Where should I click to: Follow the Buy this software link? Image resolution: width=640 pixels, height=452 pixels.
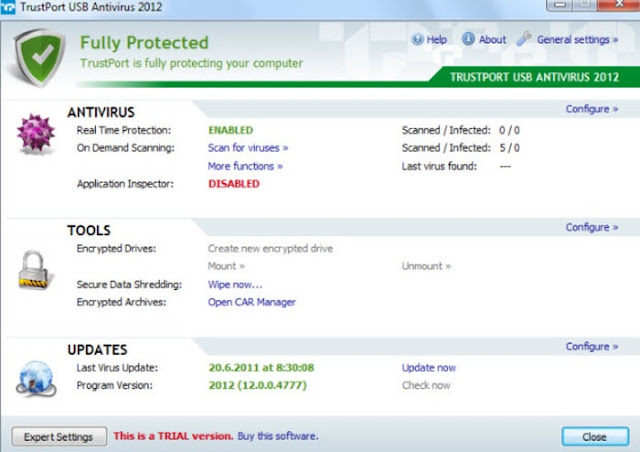pos(278,436)
